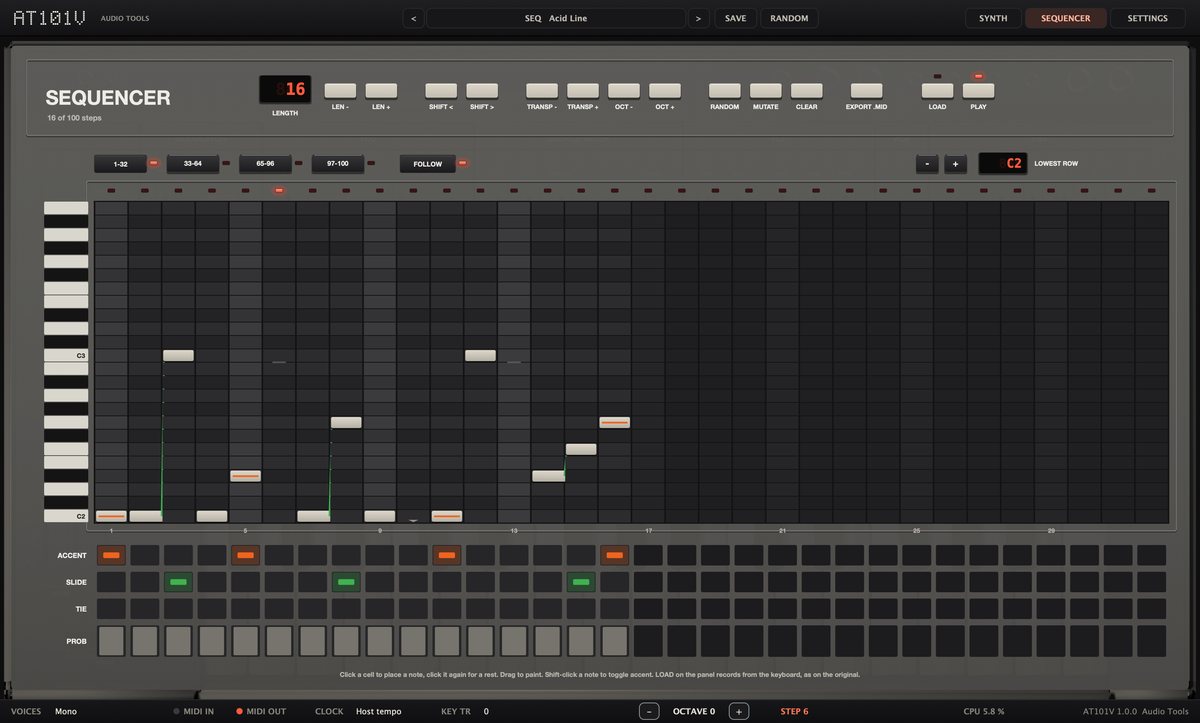Clear the pattern with the CLEAR button
The image size is (1200, 723).
pos(807,91)
